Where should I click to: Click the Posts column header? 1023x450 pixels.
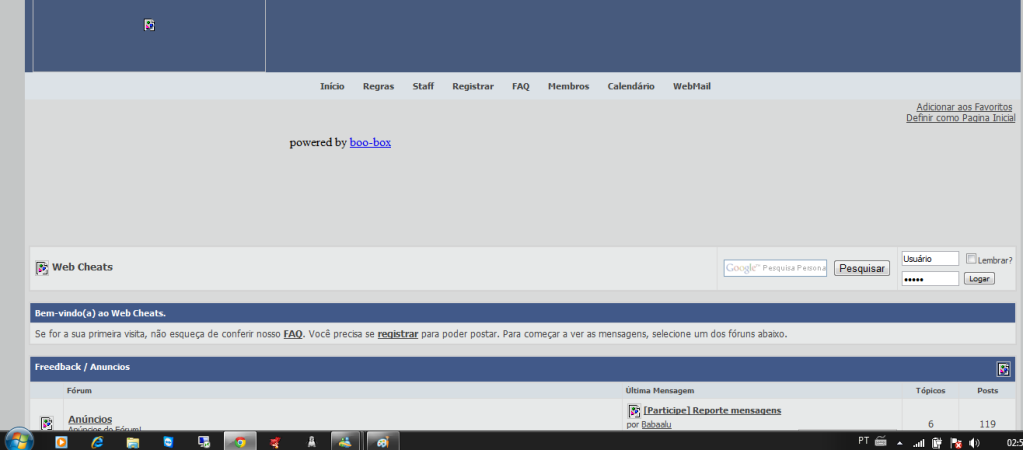(987, 391)
